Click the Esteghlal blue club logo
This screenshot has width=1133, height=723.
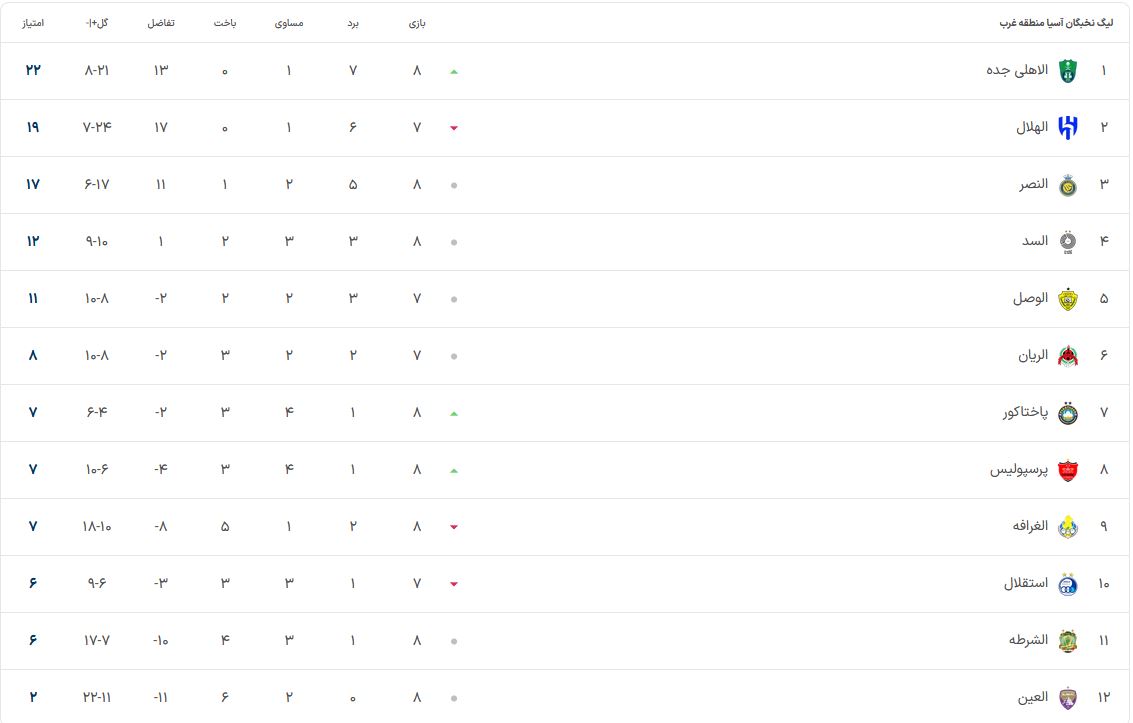pos(1068,584)
